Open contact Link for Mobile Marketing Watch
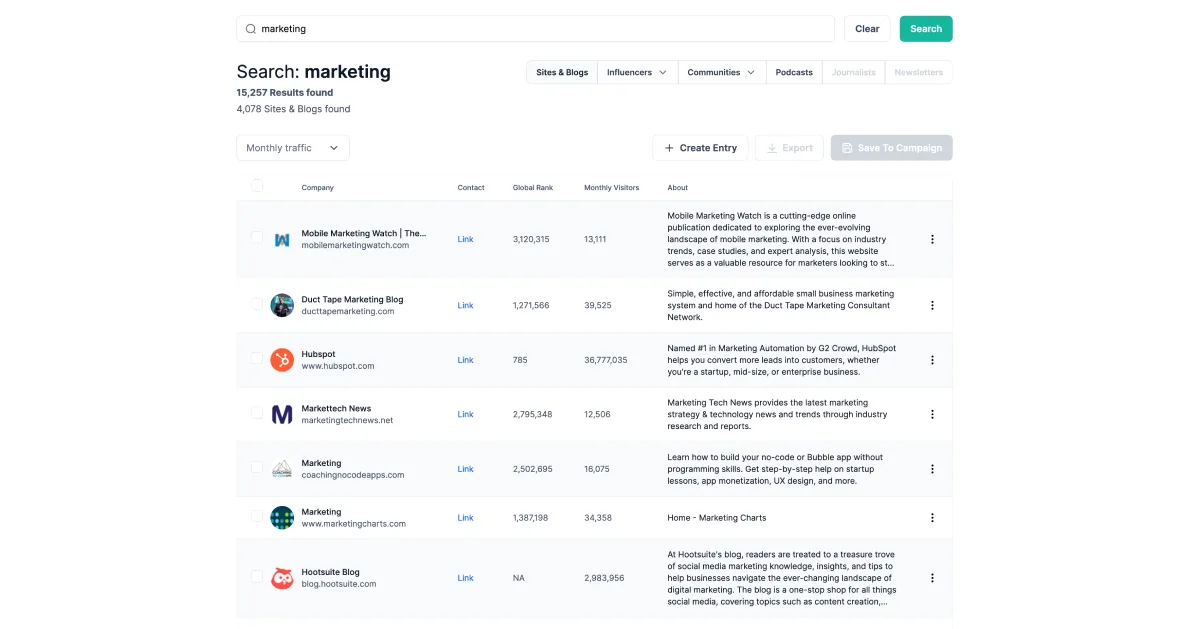The width and height of the screenshot is (1200, 629). click(465, 239)
